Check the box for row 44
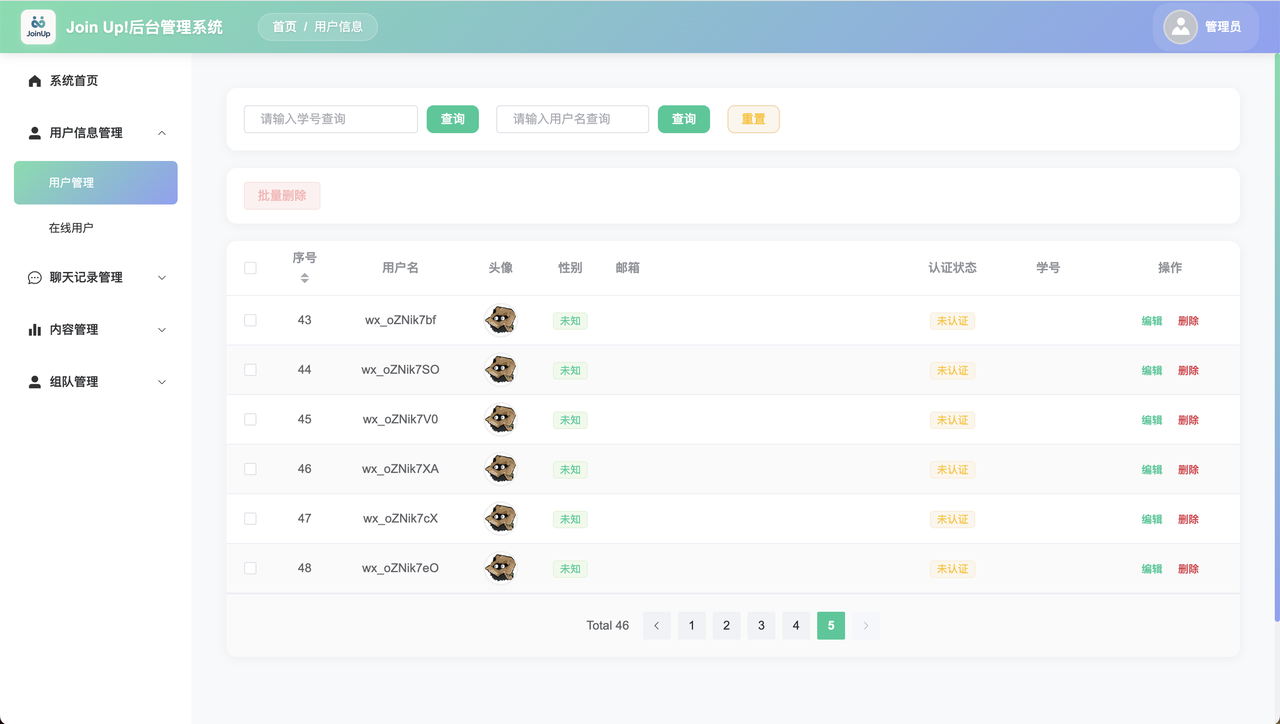 (250, 370)
